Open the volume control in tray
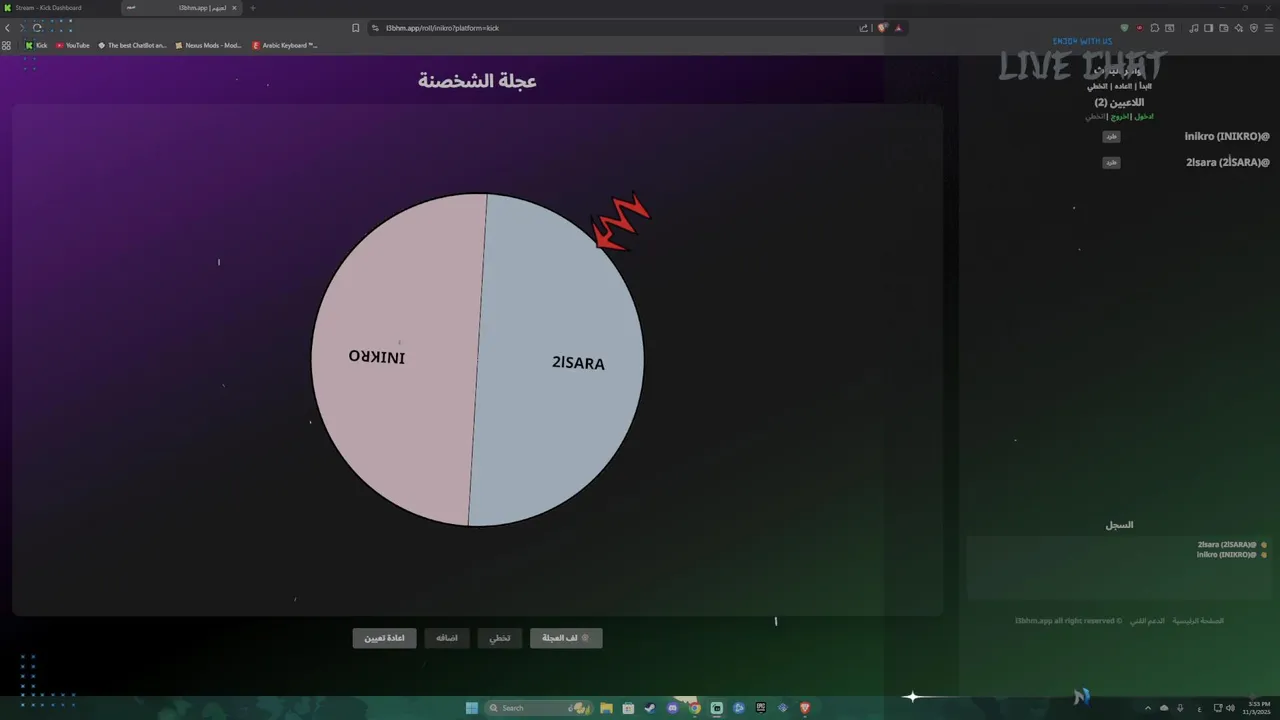The width and height of the screenshot is (1280, 720). coord(1231,708)
